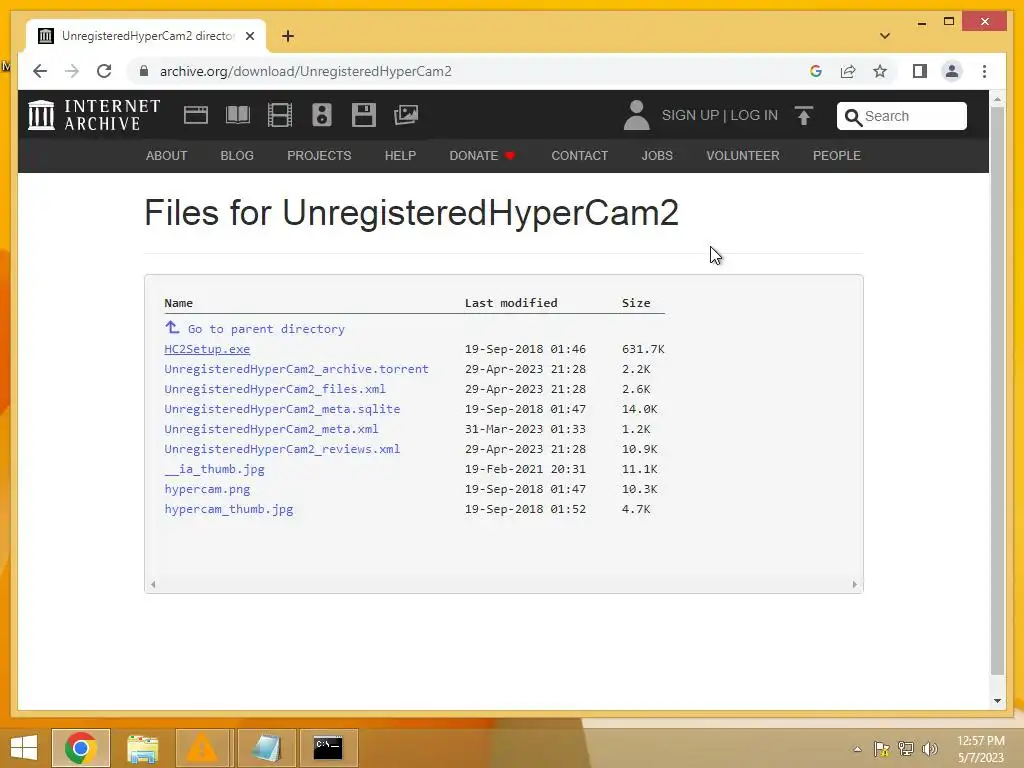The image size is (1024, 768).
Task: Open UnregisteredHyperCam2_meta.xml link
Action: tap(271, 429)
